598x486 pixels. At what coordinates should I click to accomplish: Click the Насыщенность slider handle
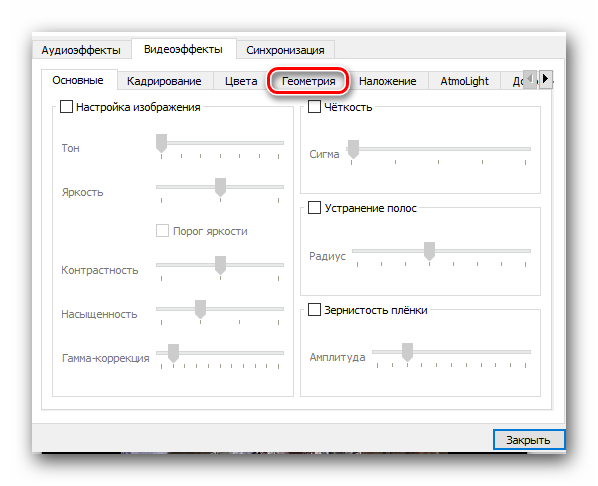pyautogui.click(x=201, y=309)
